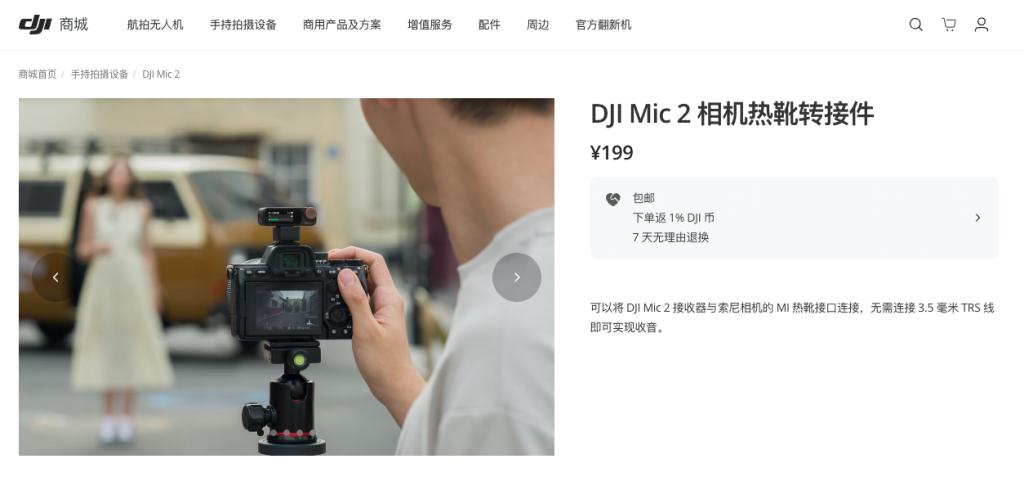Show previous product image arrow

point(56,278)
